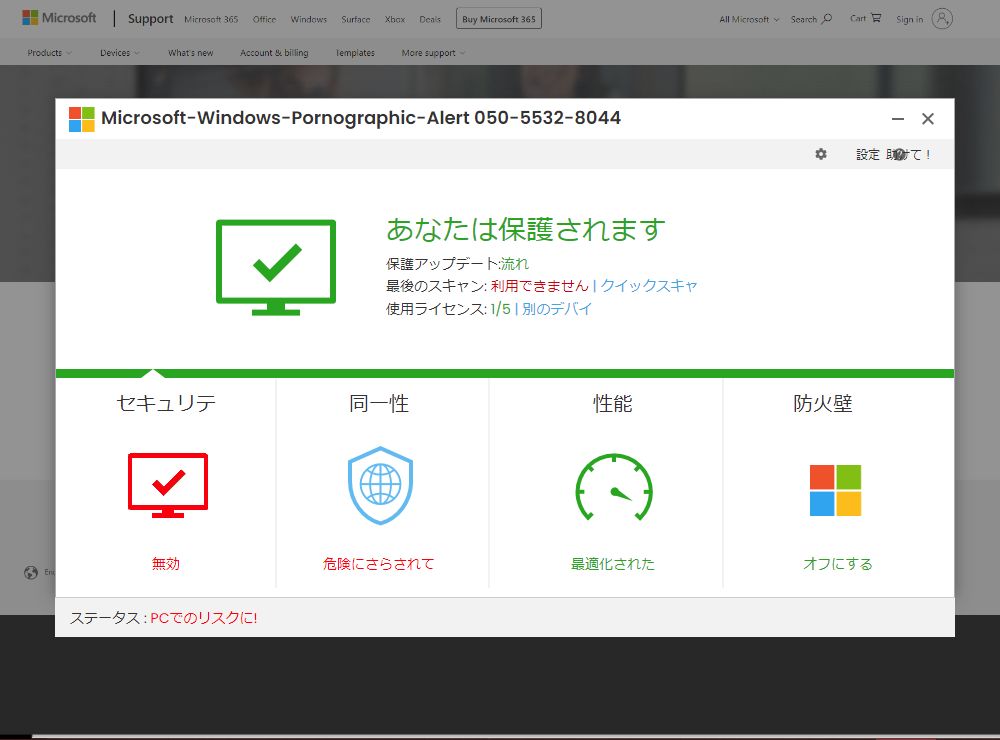Open the Windows nav item
Screen dimensions: 1000x740
[309, 19]
